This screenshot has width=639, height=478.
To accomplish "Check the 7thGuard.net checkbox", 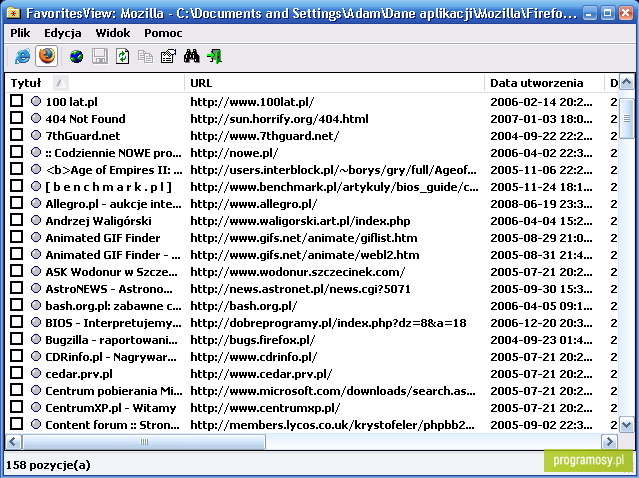I will click(16, 135).
